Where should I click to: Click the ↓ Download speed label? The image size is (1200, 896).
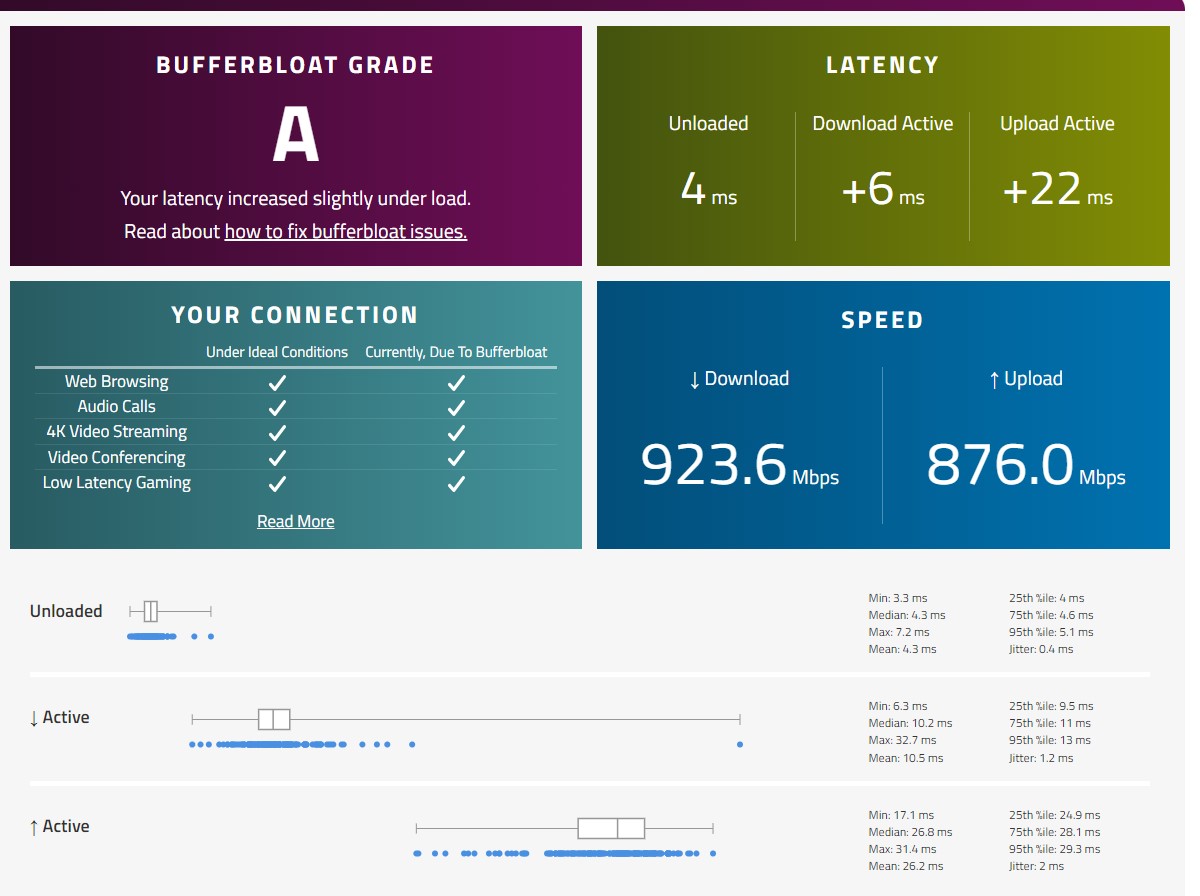739,379
